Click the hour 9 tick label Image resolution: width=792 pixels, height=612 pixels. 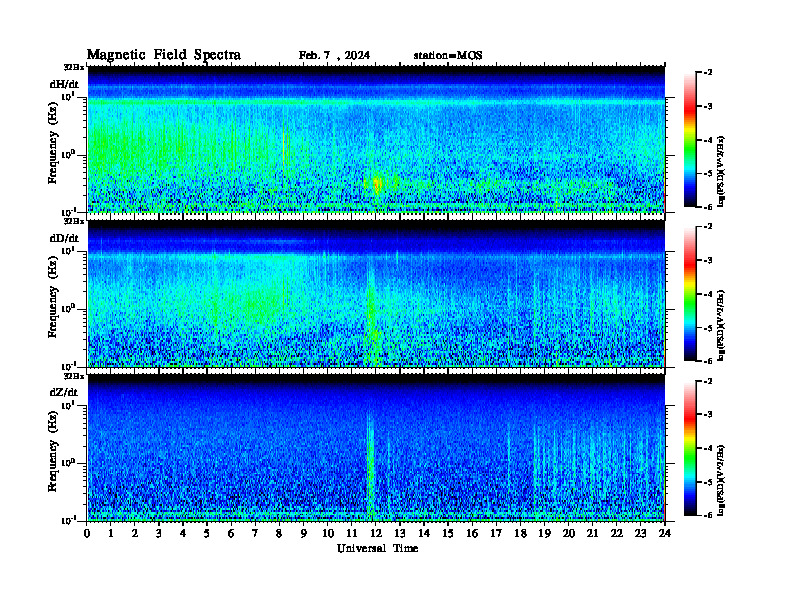click(304, 534)
